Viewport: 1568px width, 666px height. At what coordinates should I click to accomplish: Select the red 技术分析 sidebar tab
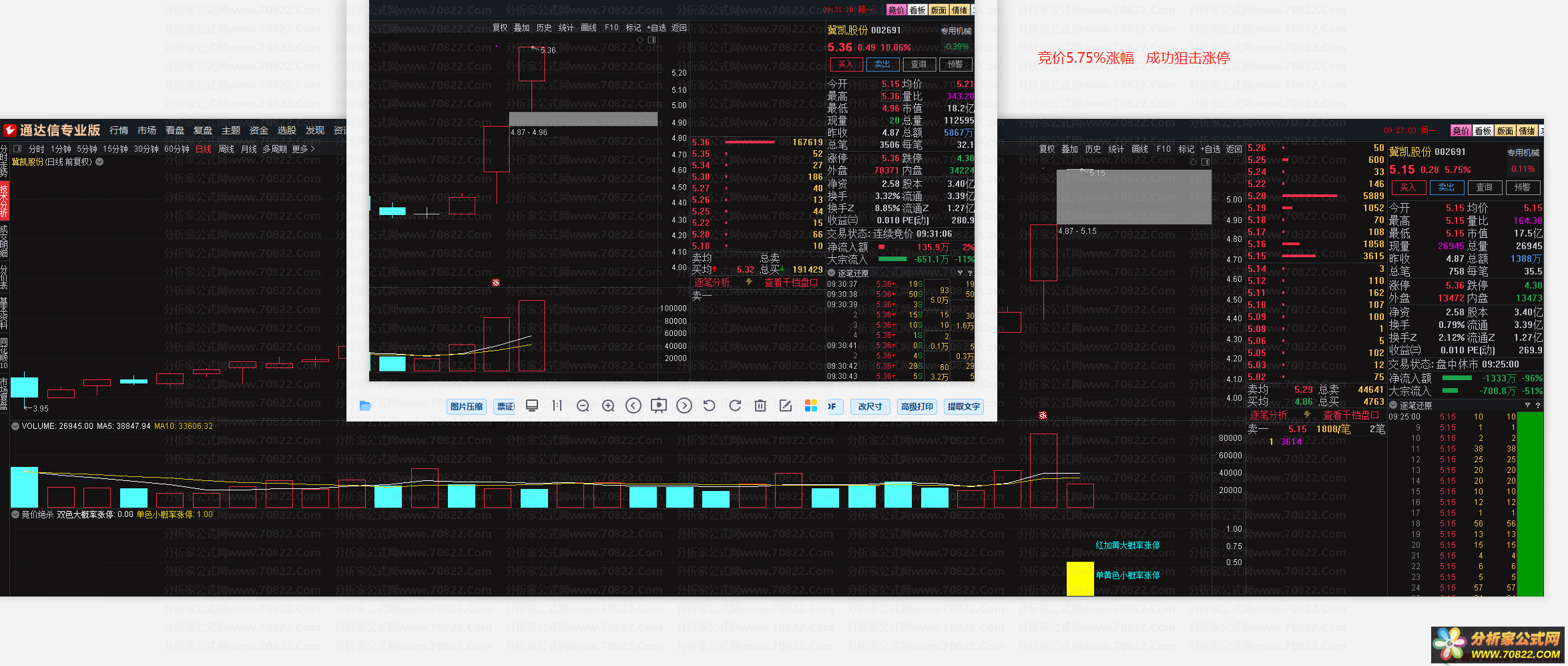(x=4, y=201)
